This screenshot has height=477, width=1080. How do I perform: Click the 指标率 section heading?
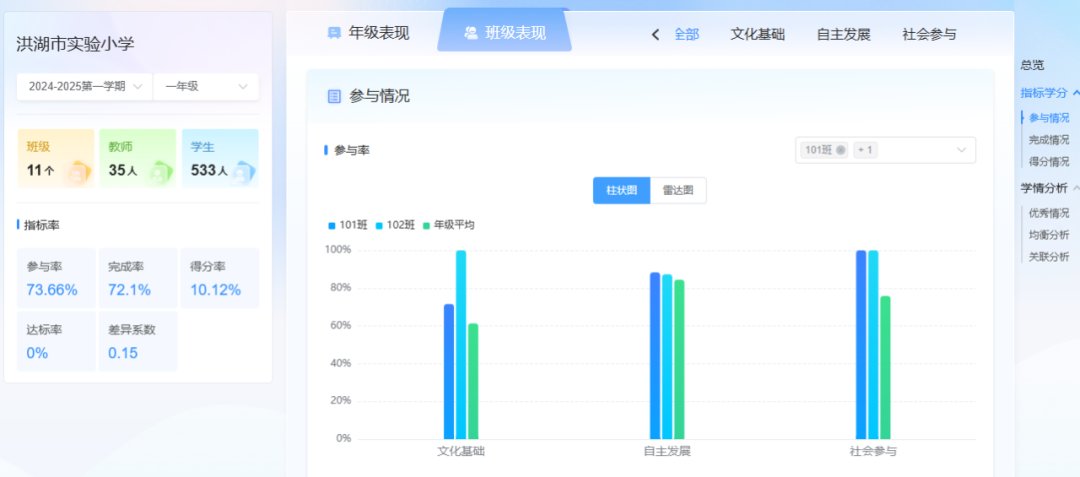(42, 224)
